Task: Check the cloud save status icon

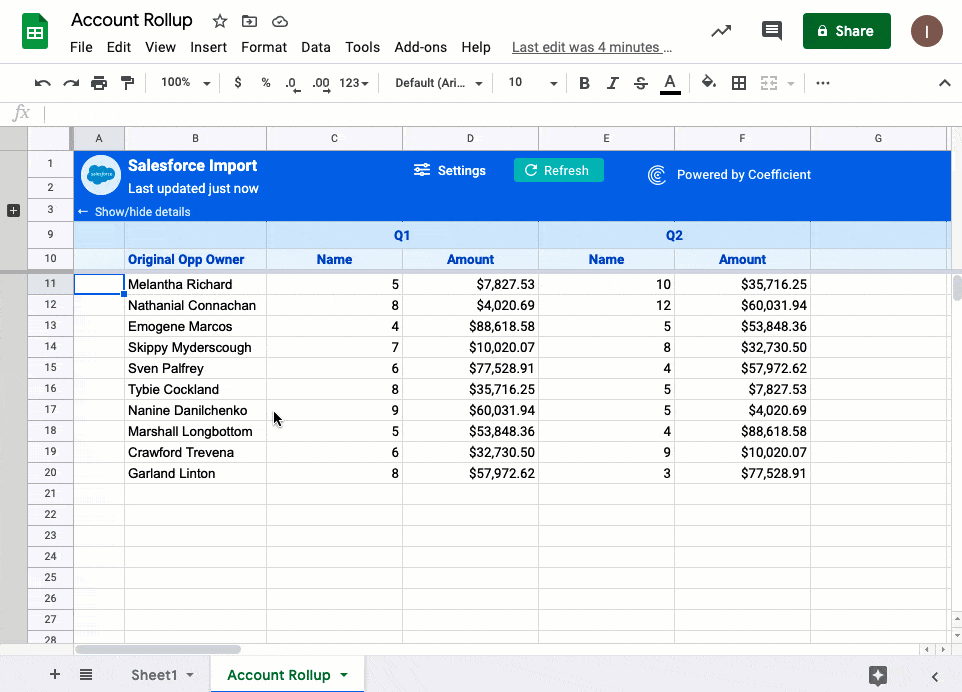Action: [x=280, y=21]
